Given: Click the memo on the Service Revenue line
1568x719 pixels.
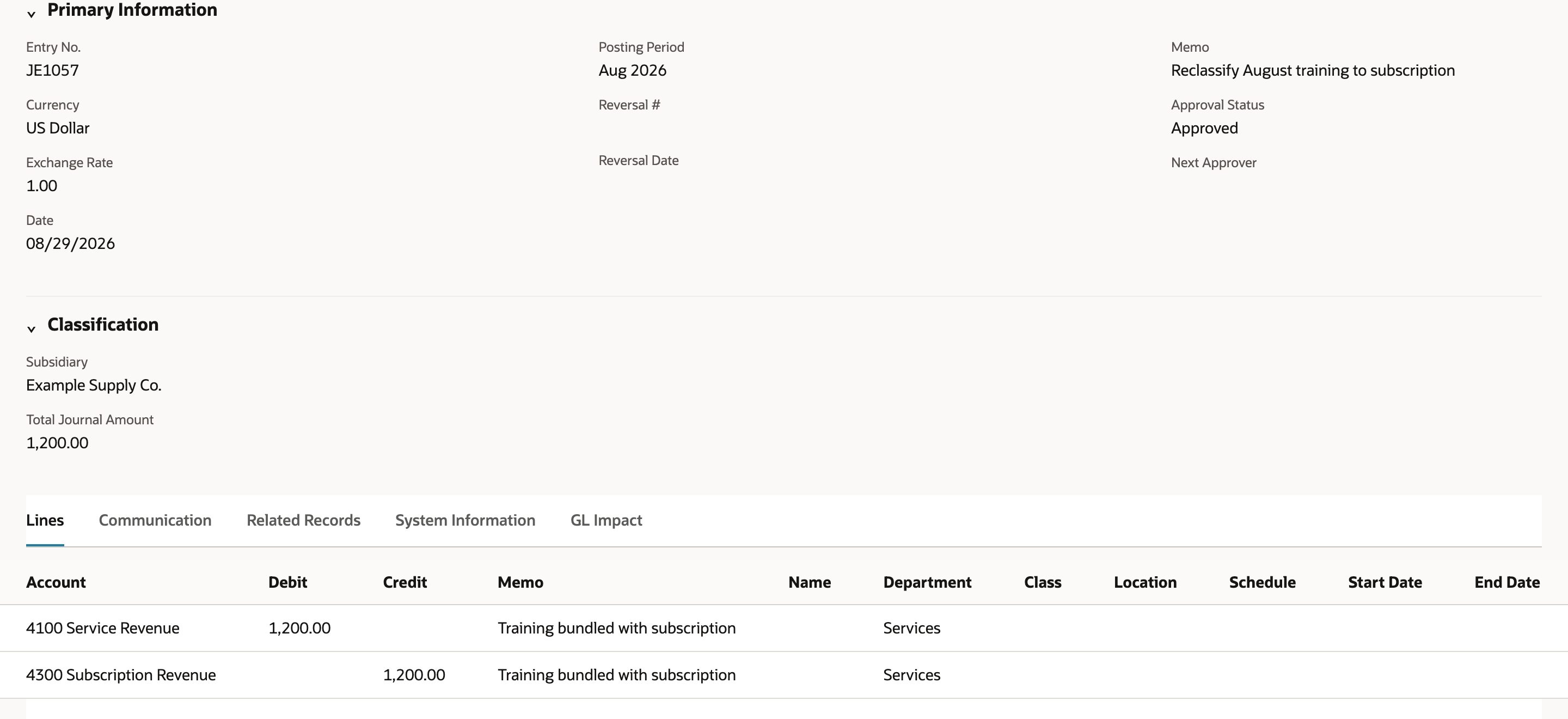Looking at the screenshot, I should click(x=617, y=627).
